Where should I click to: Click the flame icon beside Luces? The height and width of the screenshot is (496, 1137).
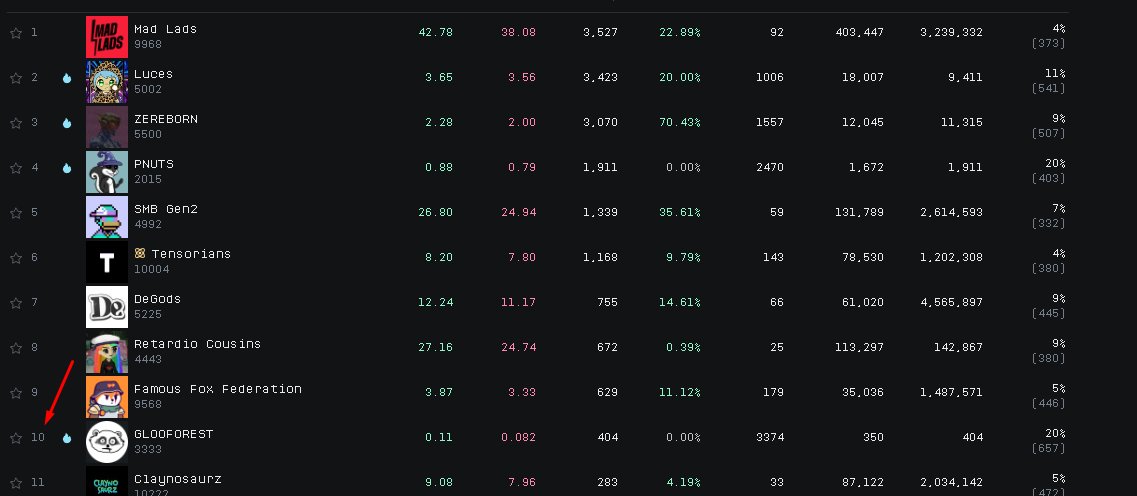[67, 78]
